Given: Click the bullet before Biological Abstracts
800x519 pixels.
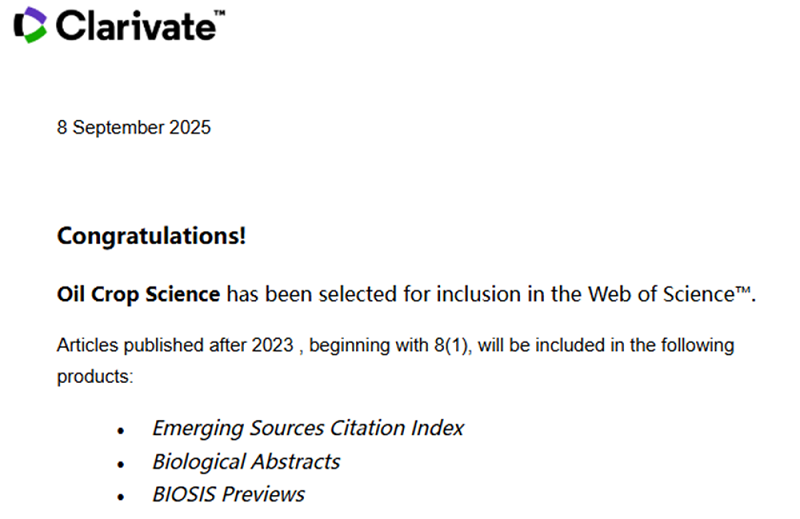Looking at the screenshot, I should click(x=120, y=464).
